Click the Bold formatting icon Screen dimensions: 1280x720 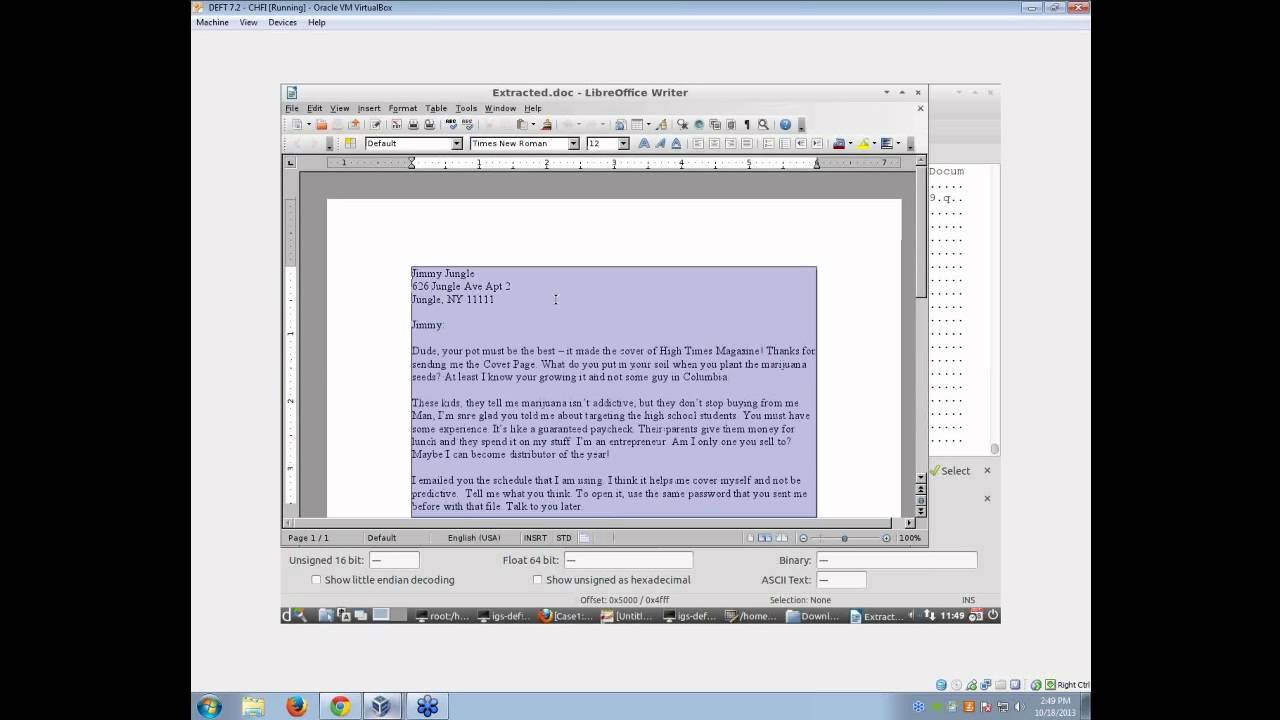(644, 144)
